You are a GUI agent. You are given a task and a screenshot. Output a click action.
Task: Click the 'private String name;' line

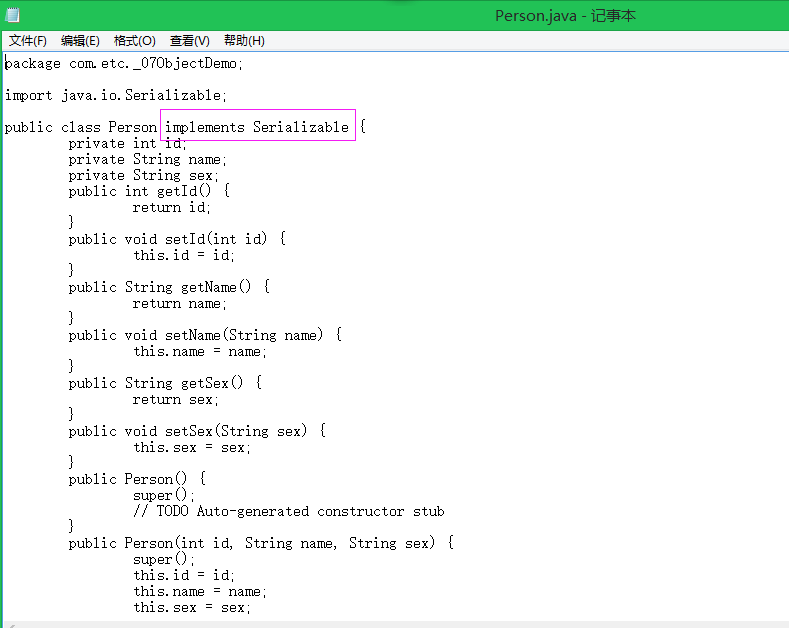click(147, 160)
